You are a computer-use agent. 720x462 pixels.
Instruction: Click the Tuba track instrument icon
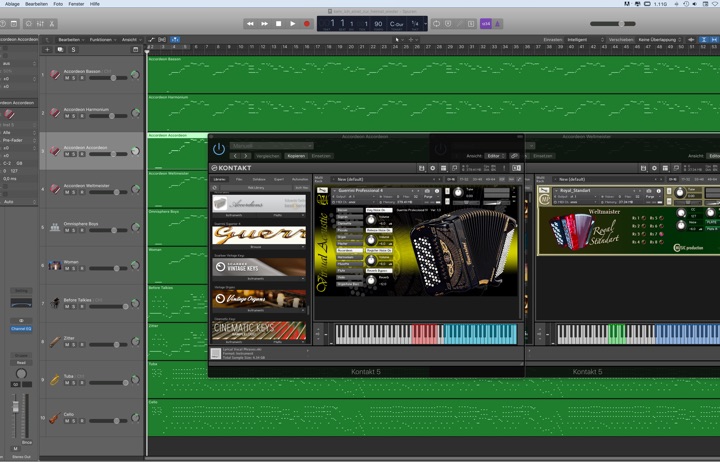[x=55, y=379]
